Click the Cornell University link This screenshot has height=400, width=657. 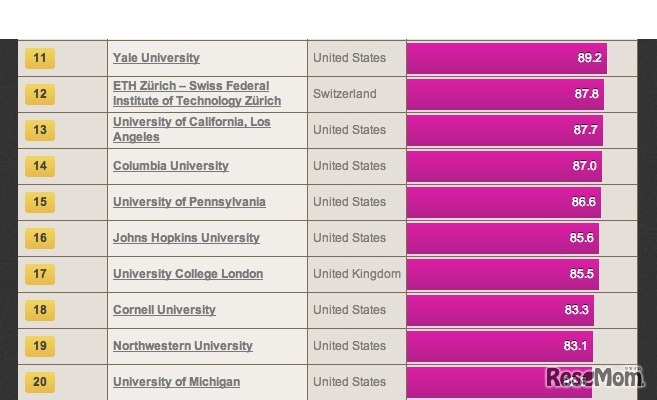(x=164, y=310)
